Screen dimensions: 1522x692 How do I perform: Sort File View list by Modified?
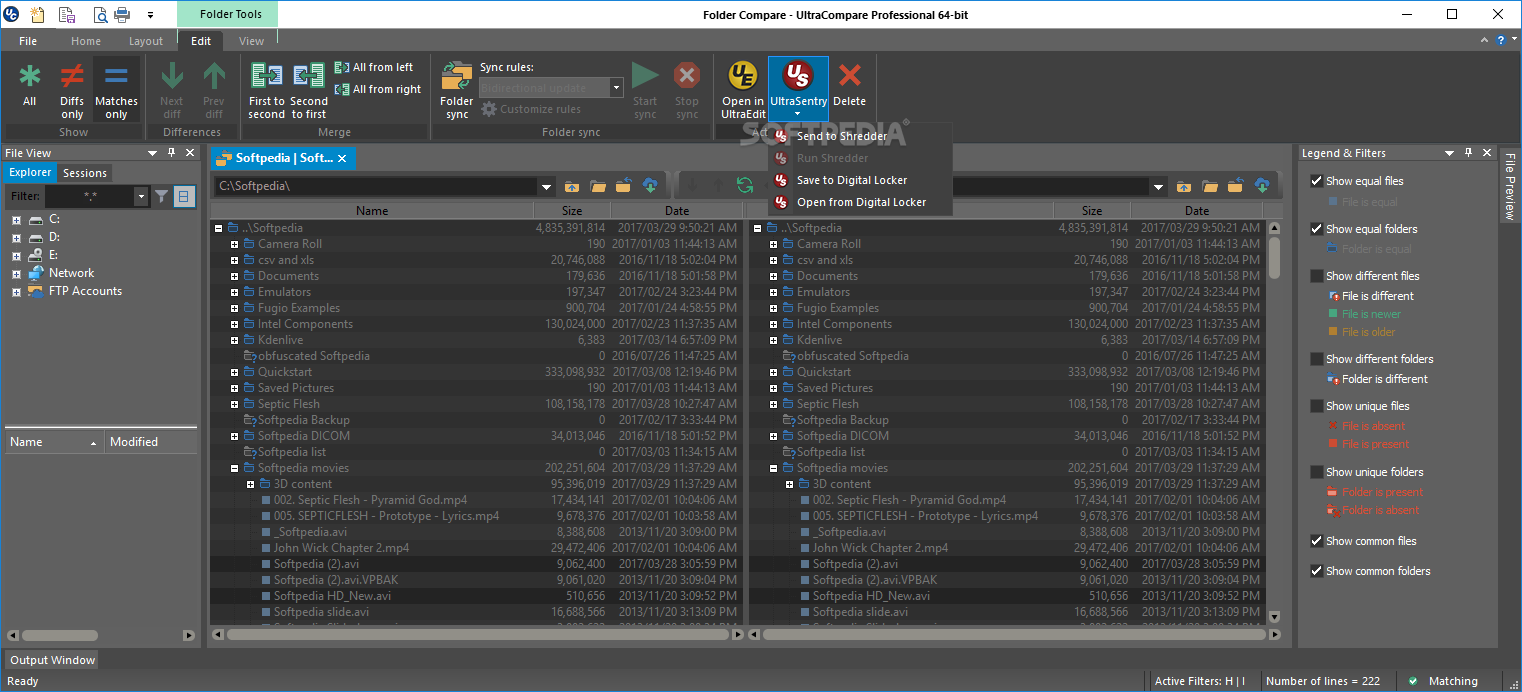pos(151,442)
